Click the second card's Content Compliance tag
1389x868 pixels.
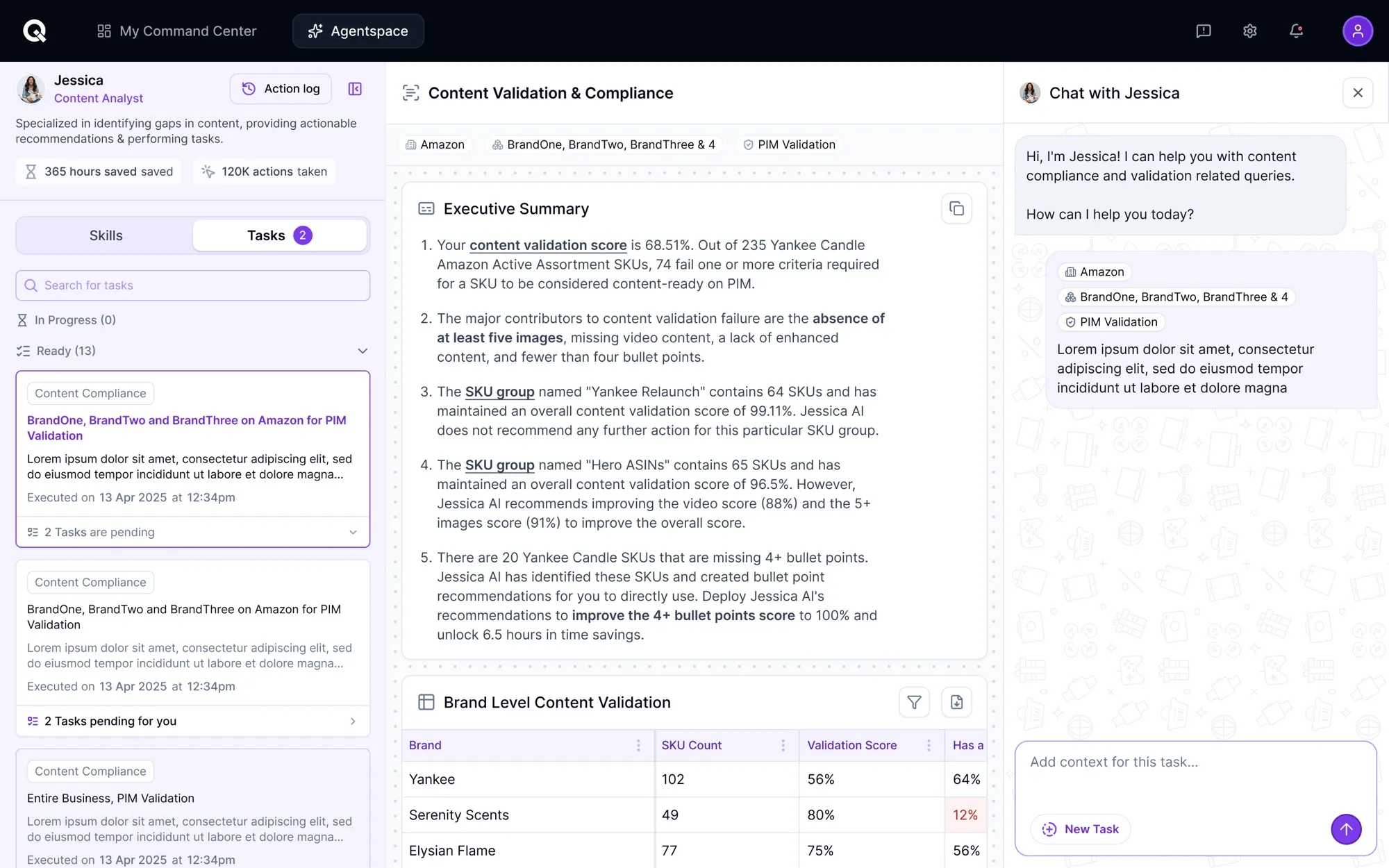click(90, 582)
